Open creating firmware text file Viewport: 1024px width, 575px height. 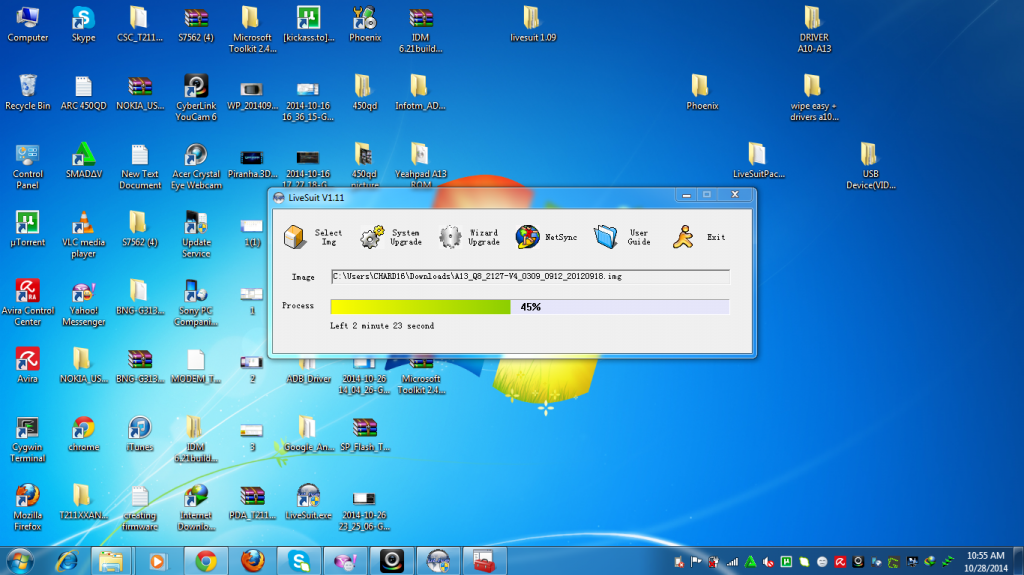coord(140,507)
